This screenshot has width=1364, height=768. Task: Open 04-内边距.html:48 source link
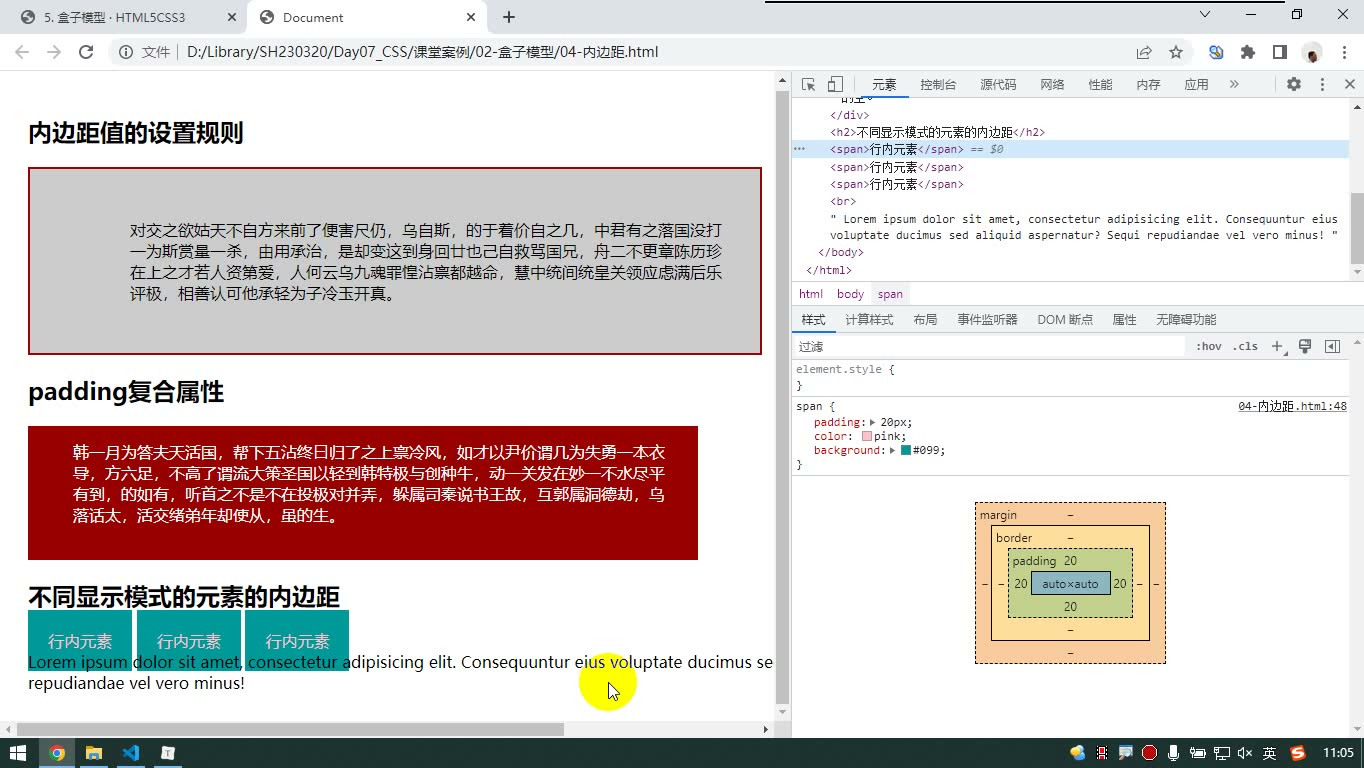click(1292, 406)
